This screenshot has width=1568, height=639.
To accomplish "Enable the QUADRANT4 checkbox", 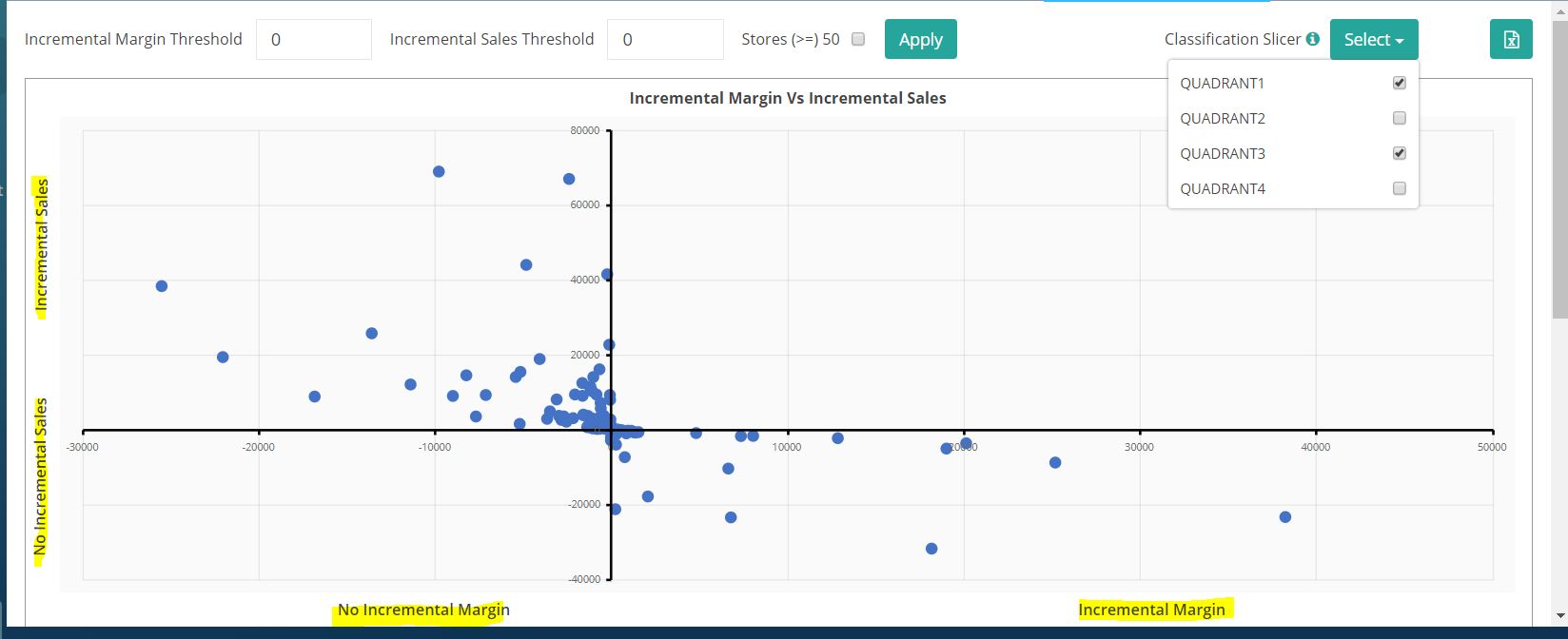I will click(1399, 188).
